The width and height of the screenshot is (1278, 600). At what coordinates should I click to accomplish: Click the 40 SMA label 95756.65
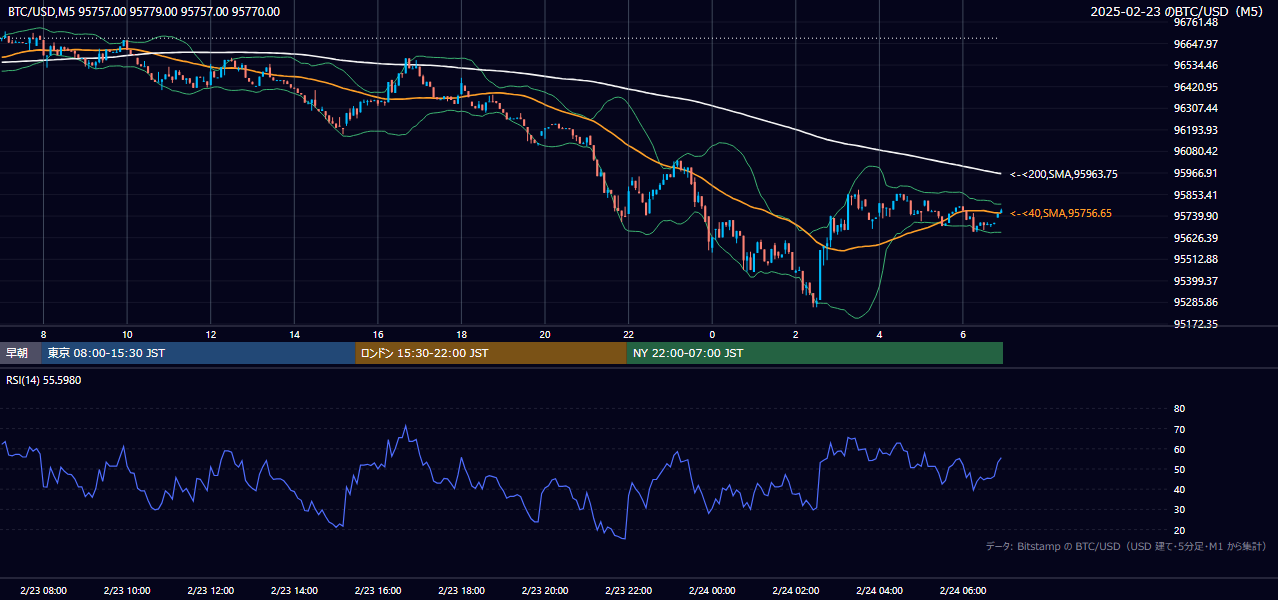(1060, 213)
